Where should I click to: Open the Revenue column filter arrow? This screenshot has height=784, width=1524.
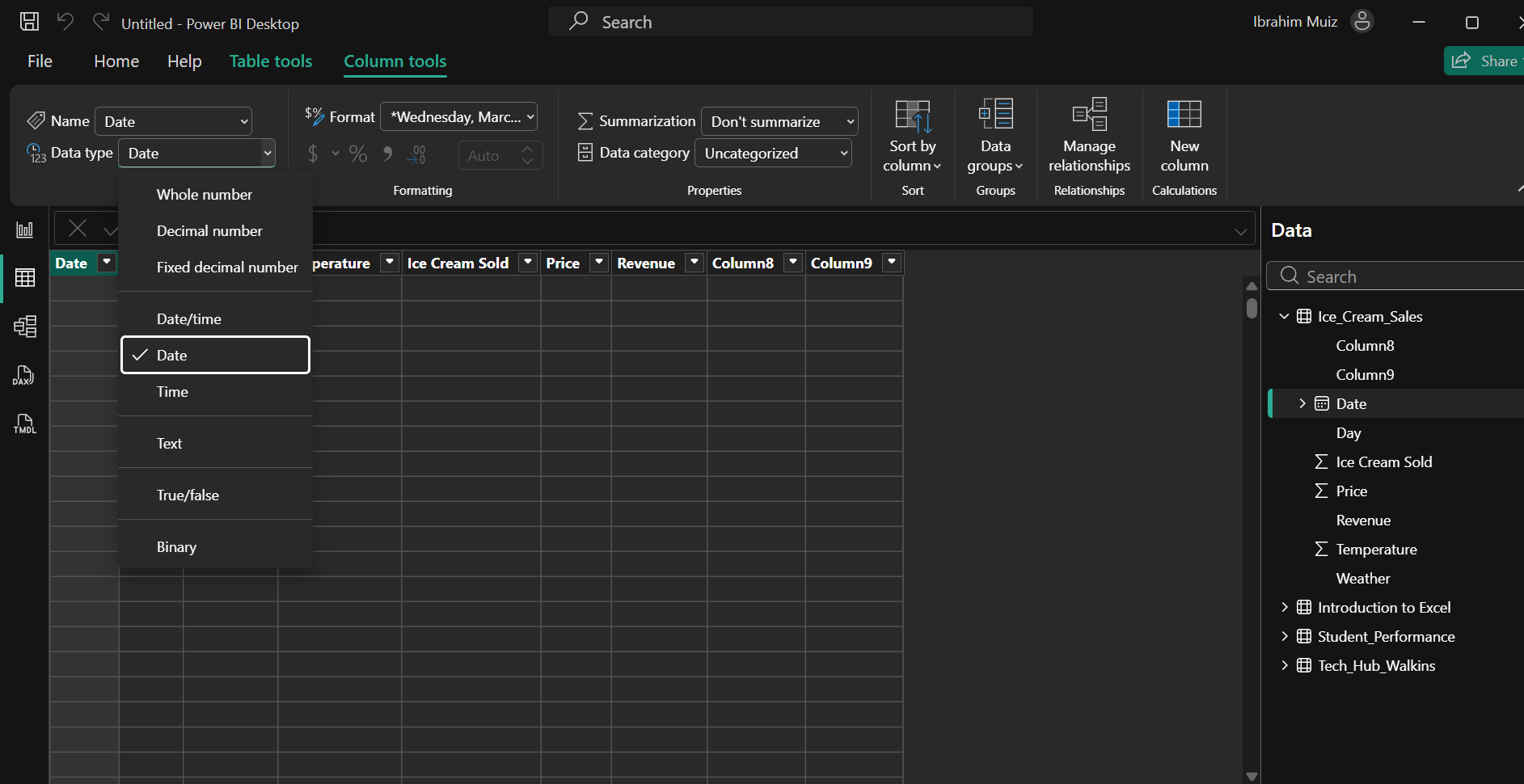[x=694, y=262]
